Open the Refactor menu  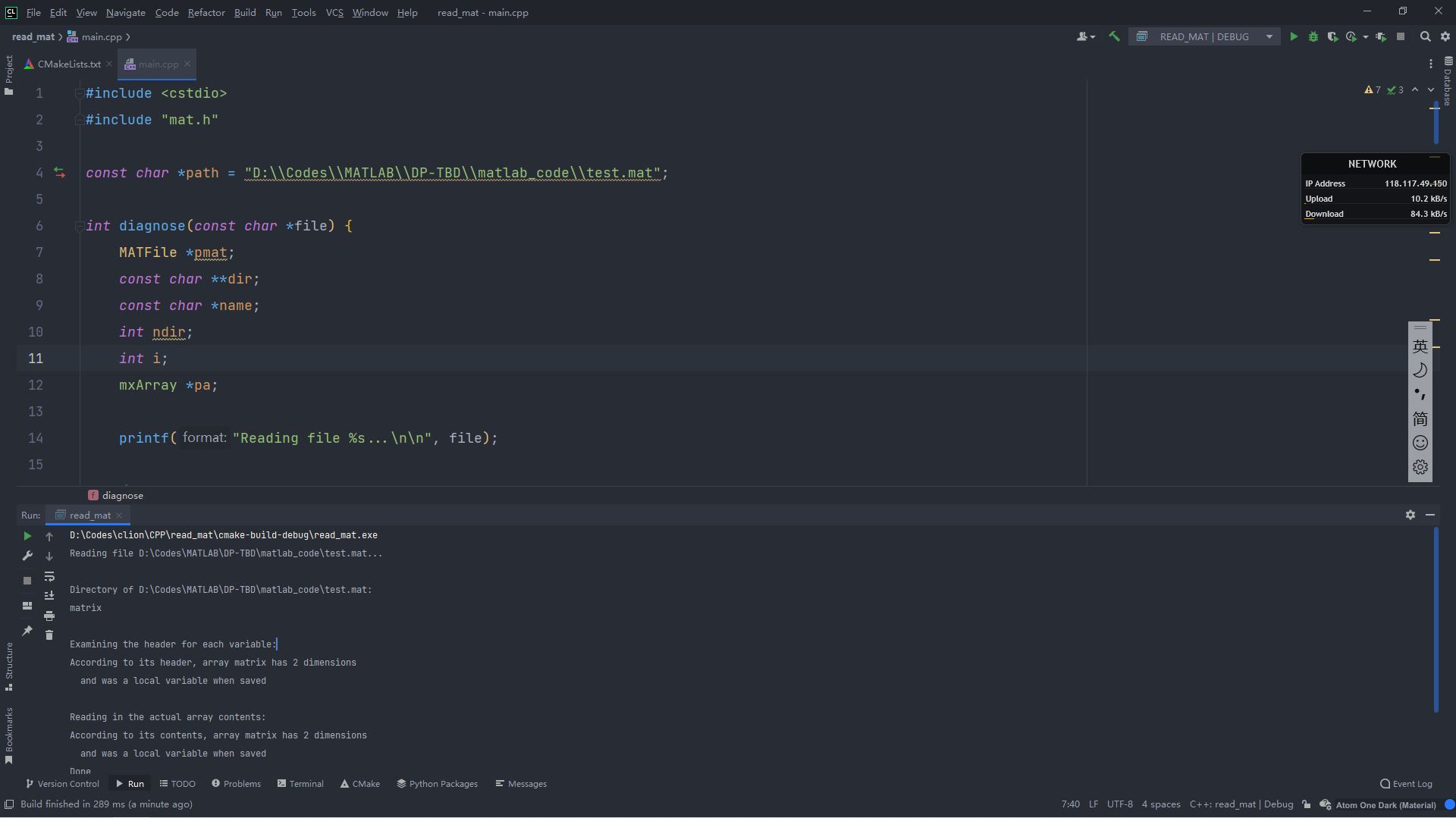pyautogui.click(x=206, y=12)
